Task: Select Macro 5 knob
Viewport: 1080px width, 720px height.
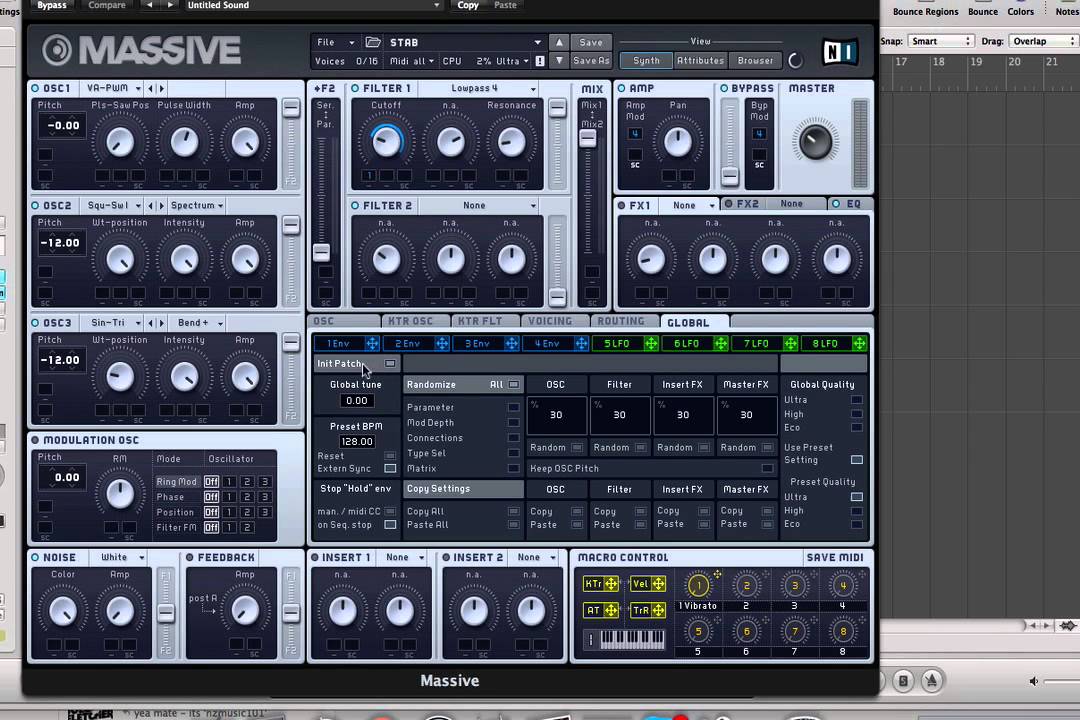Action: click(698, 631)
